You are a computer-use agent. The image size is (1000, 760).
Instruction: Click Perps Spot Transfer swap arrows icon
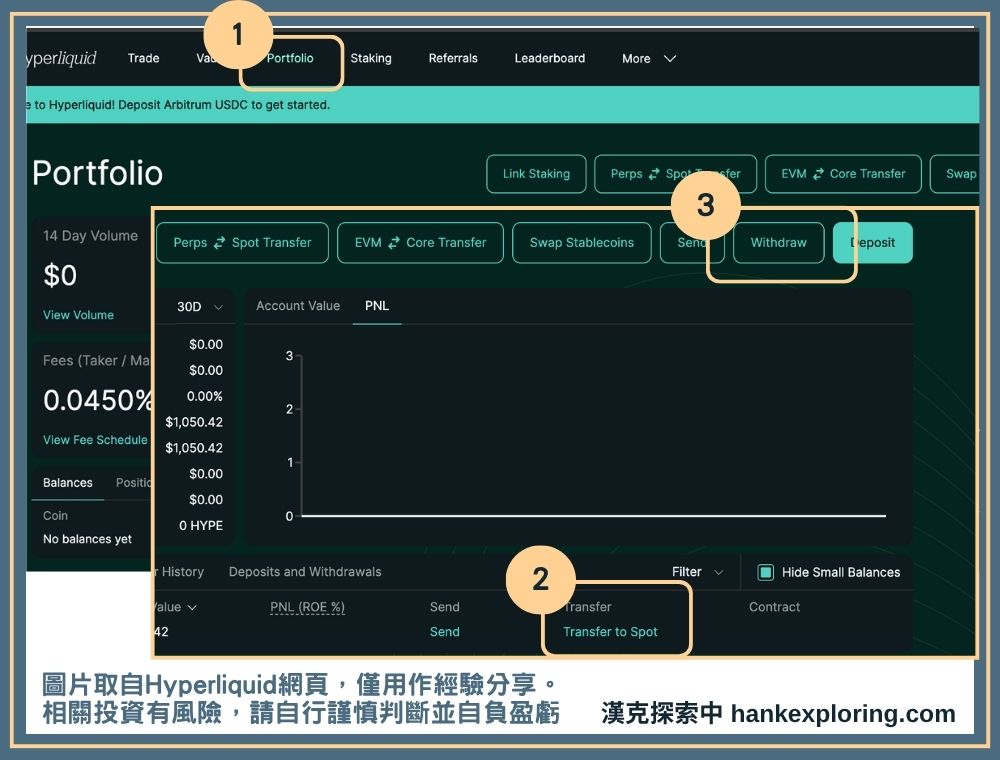click(219, 243)
